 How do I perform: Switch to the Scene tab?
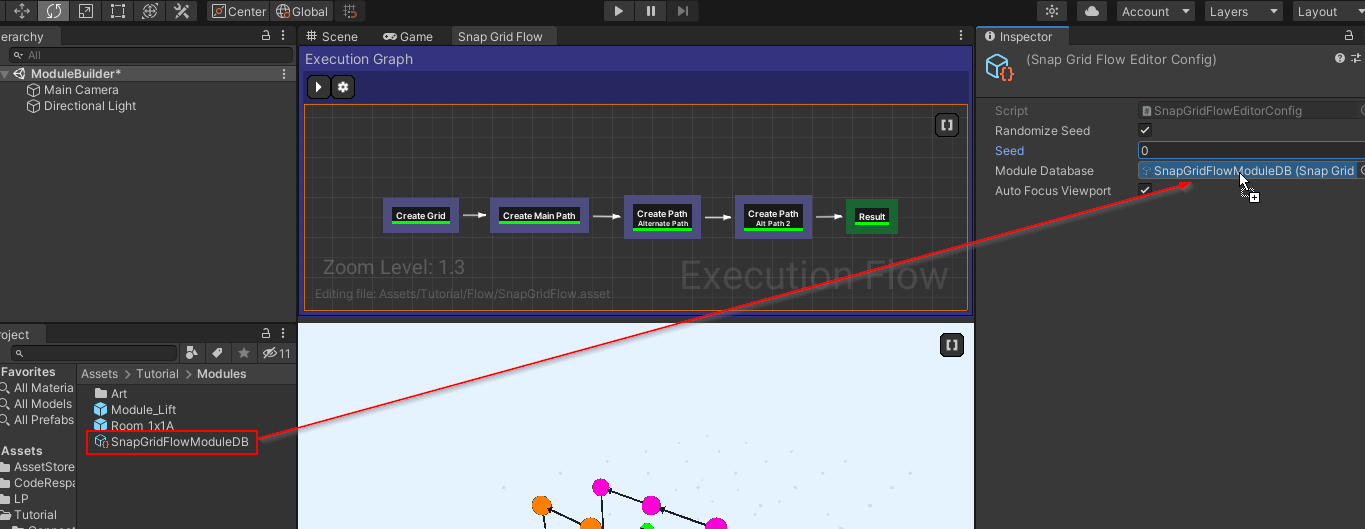(x=331, y=36)
